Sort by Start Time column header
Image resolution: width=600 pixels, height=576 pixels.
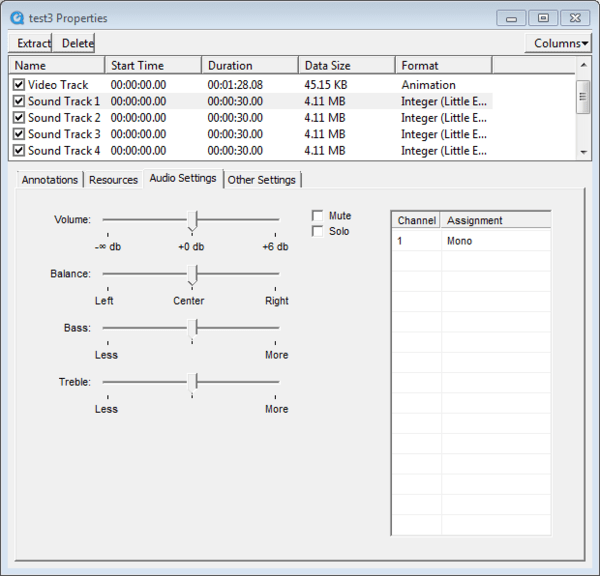[153, 65]
